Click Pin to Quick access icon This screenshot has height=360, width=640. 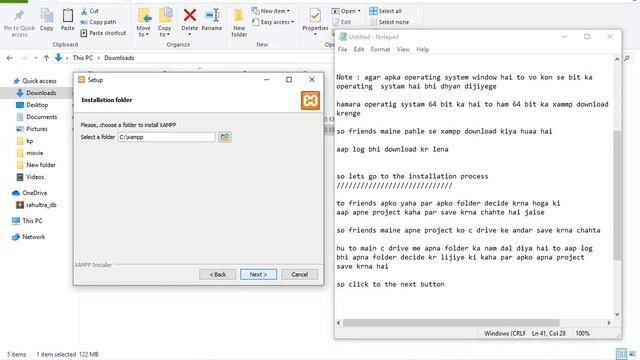tap(19, 16)
